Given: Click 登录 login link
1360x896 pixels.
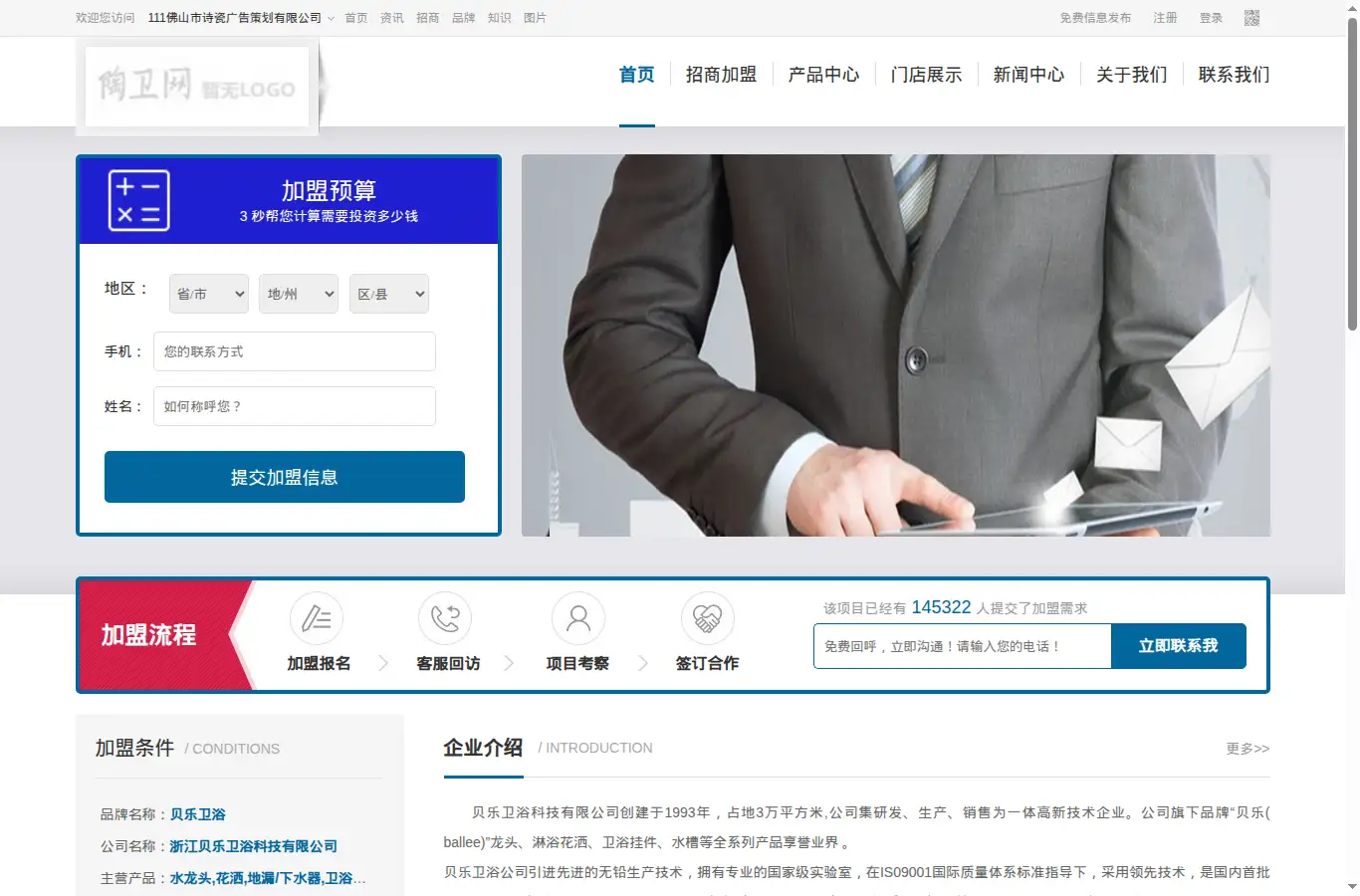Looking at the screenshot, I should [1211, 18].
